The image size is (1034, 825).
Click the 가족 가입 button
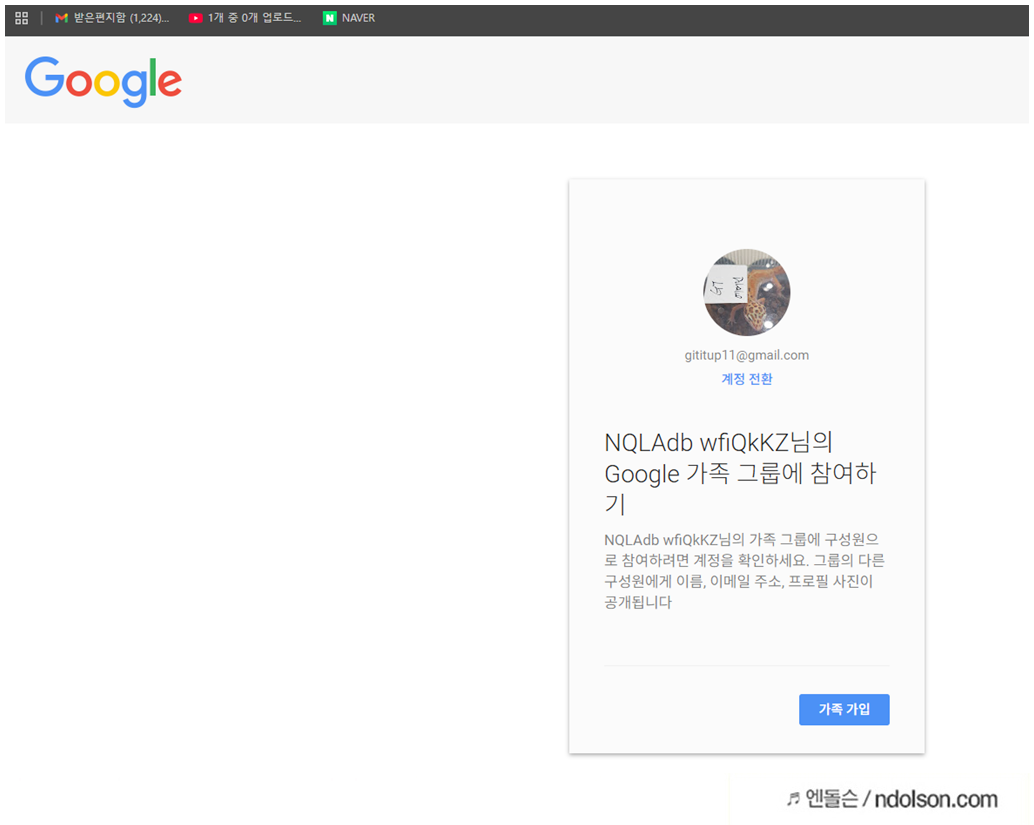[844, 709]
